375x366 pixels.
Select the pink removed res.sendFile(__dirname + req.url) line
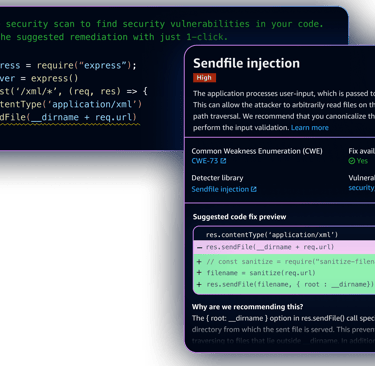284,247
